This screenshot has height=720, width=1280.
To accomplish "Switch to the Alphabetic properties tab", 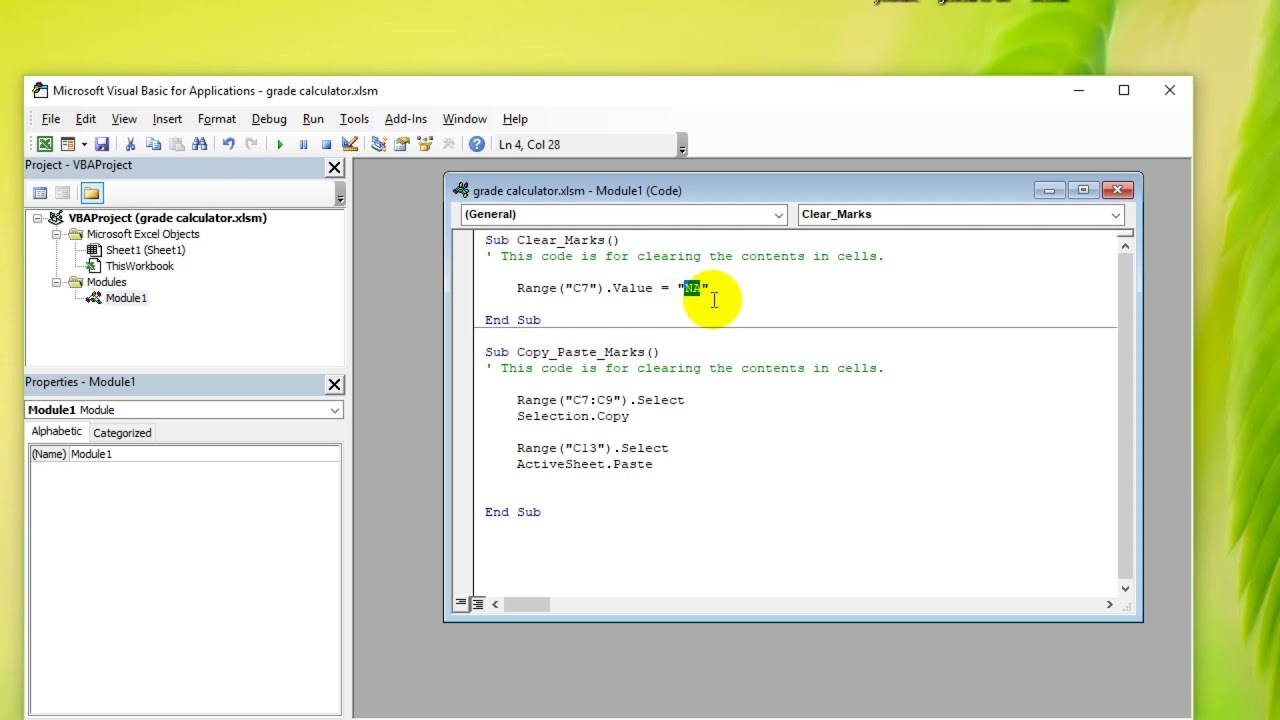I will click(x=57, y=432).
